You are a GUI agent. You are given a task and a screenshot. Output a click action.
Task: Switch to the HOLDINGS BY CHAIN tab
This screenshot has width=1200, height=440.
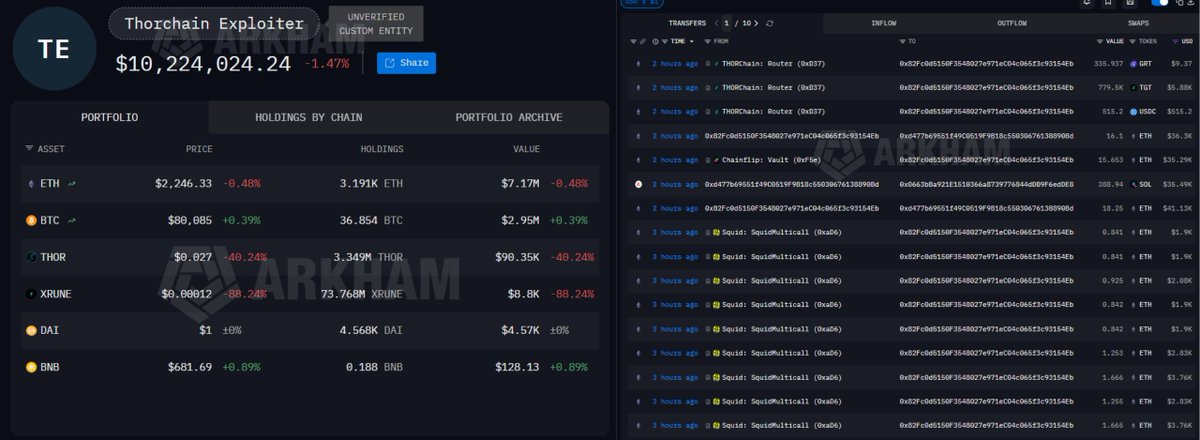tap(309, 118)
